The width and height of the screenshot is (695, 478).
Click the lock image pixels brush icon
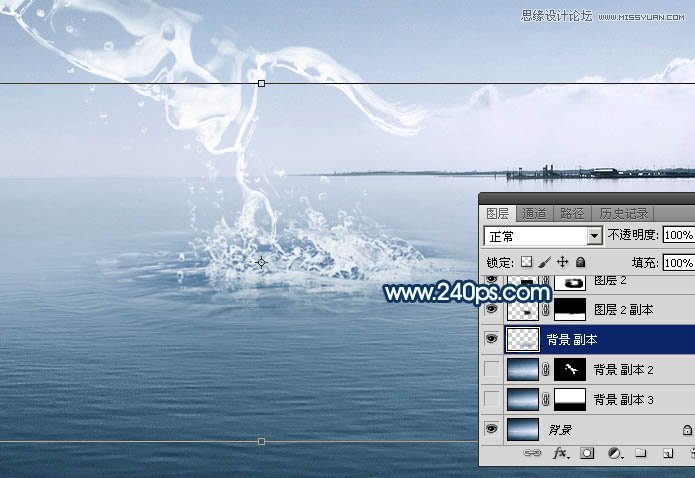545,262
